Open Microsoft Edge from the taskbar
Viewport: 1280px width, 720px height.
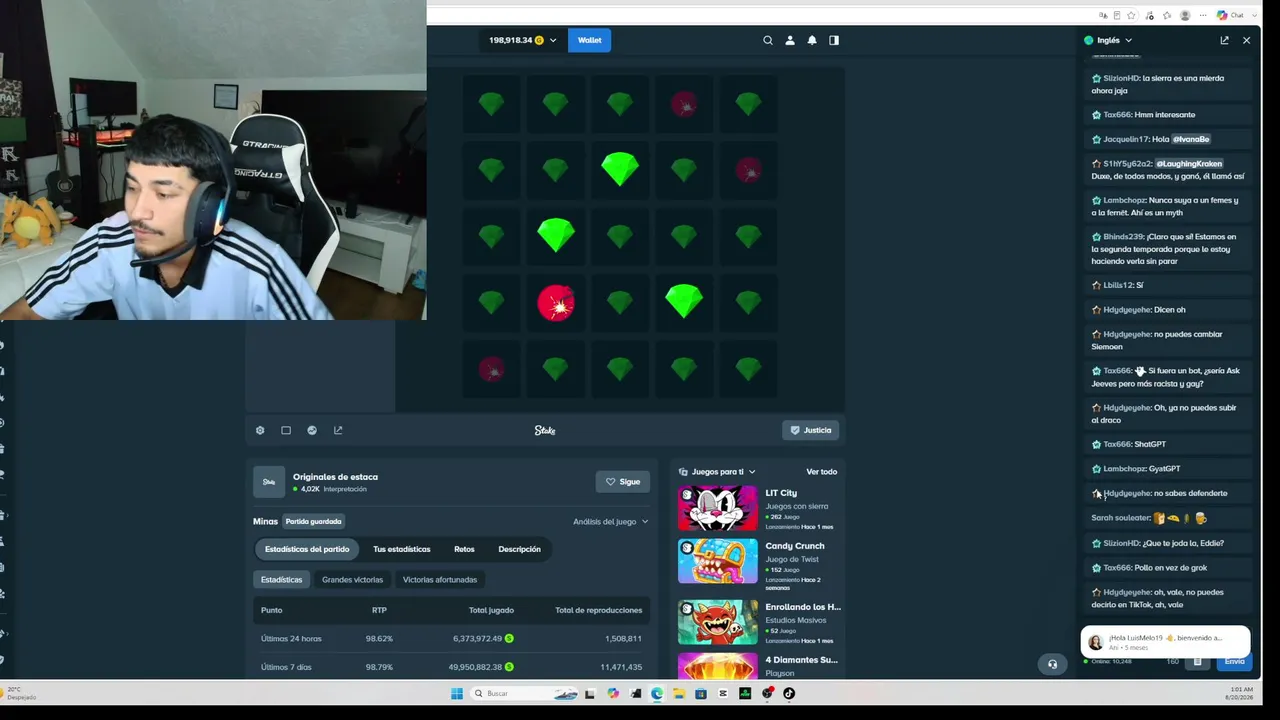[x=657, y=693]
